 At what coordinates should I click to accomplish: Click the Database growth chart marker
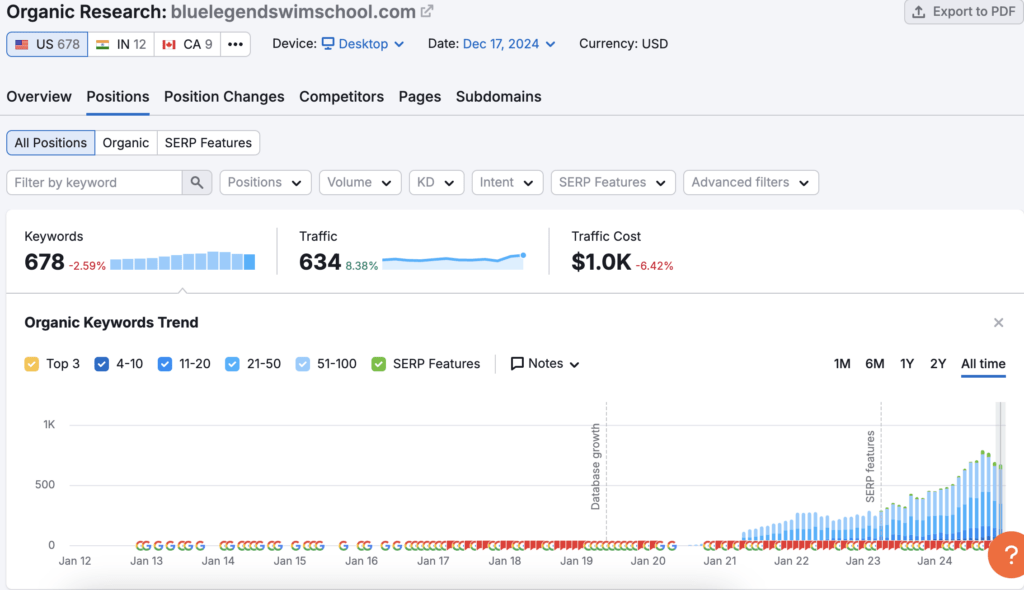tap(596, 467)
